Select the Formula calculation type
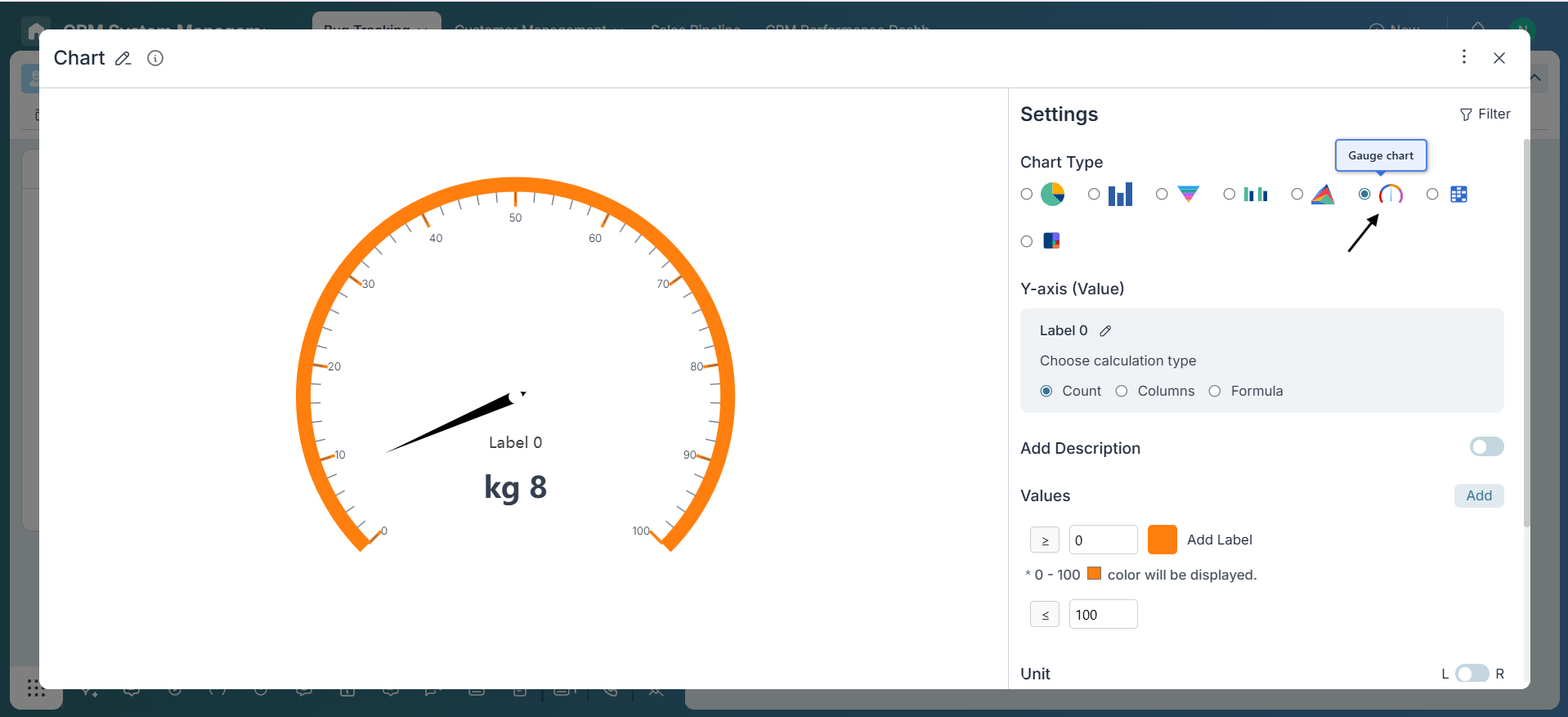Screen dimensions: 1568x717 pyautogui.click(x=1215, y=391)
